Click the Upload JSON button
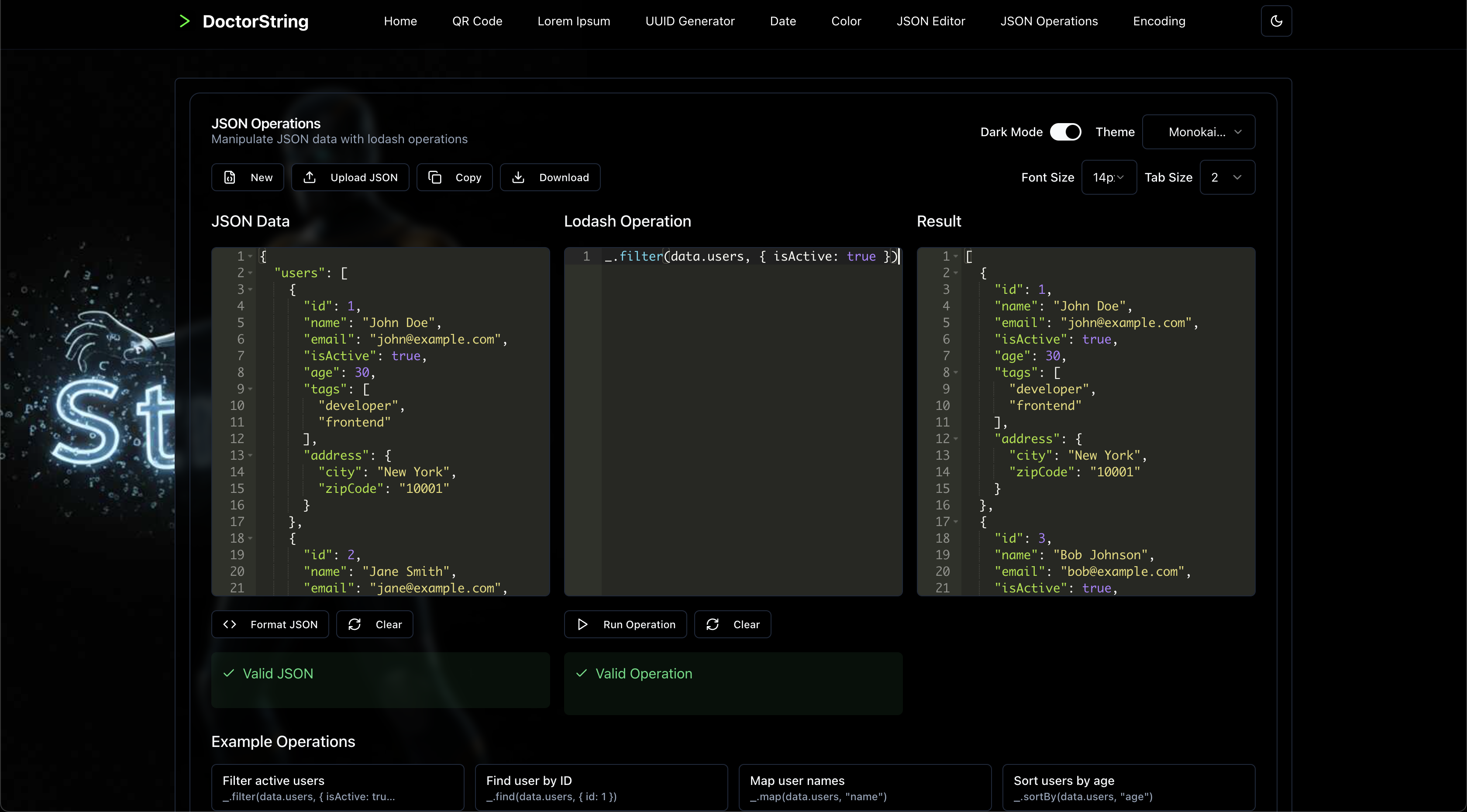1467x812 pixels. pos(350,178)
